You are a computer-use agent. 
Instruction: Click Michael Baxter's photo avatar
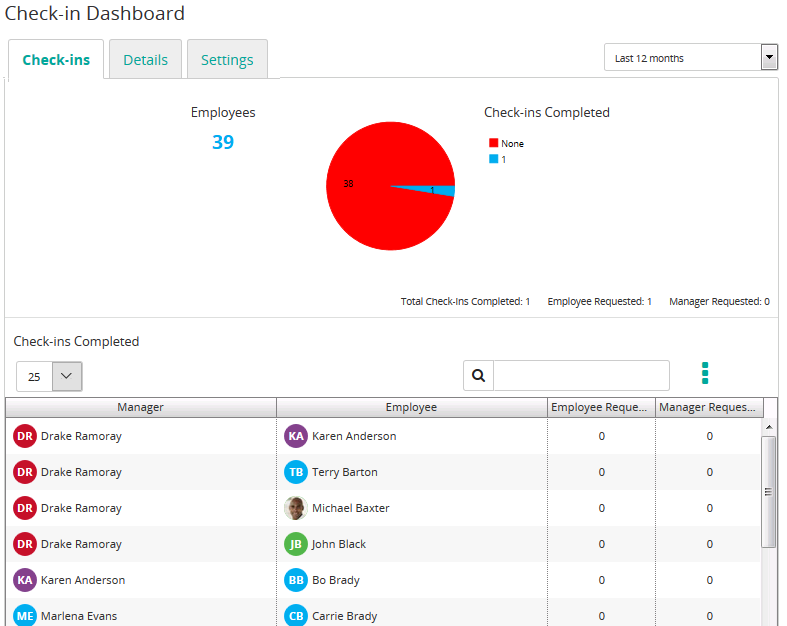[x=296, y=508]
